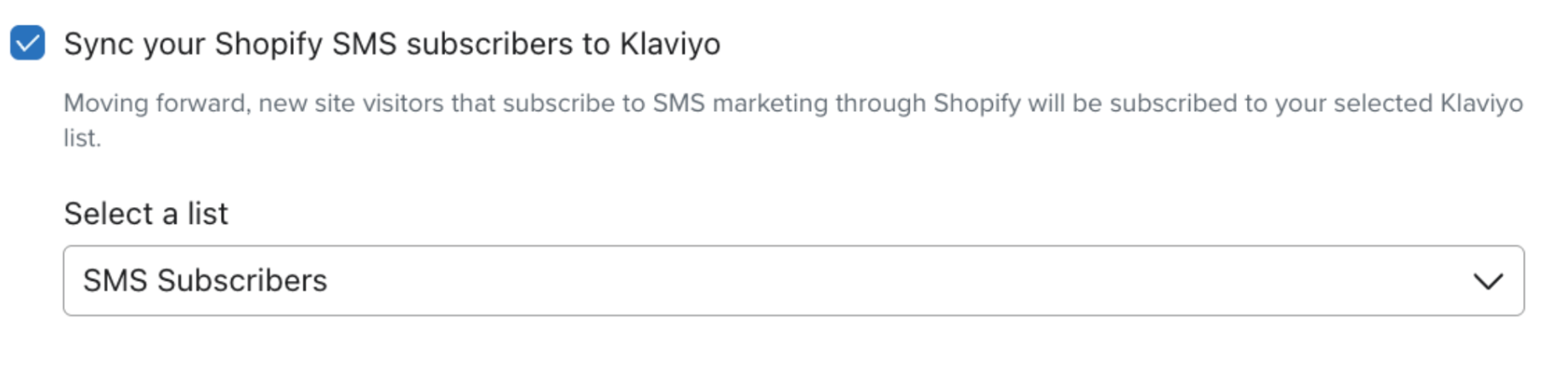This screenshot has height=387, width=1568.
Task: Click the 'Sync your Shopify SMS subscribers' label
Action: (x=392, y=44)
